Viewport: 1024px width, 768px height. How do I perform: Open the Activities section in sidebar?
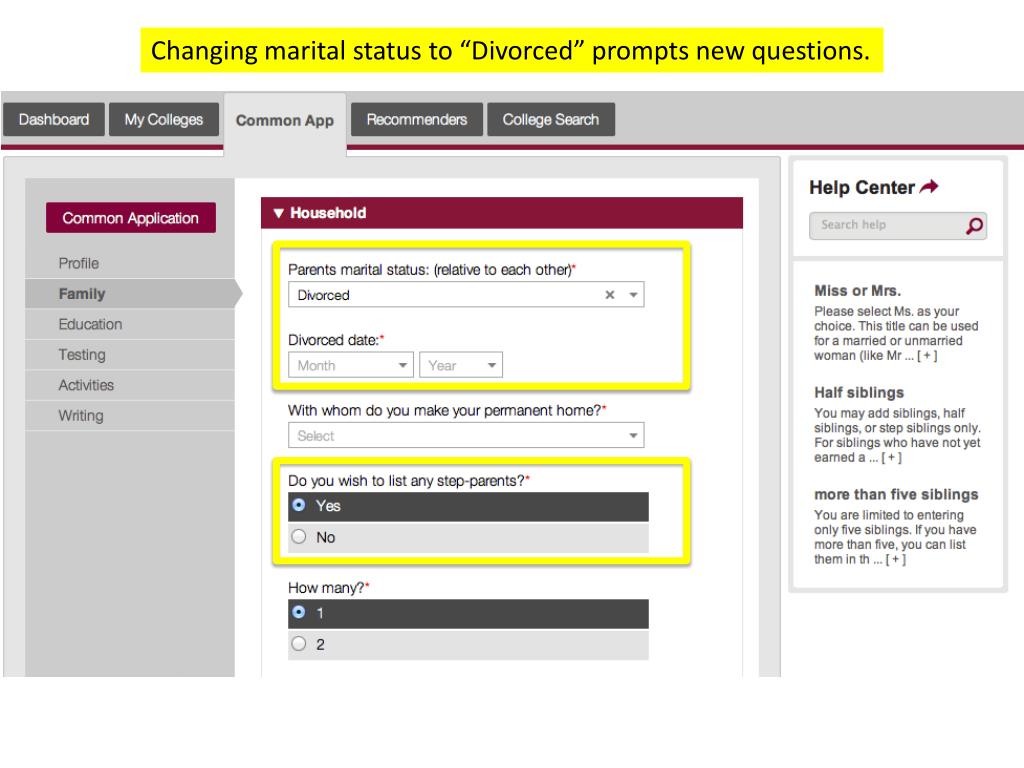(x=130, y=385)
